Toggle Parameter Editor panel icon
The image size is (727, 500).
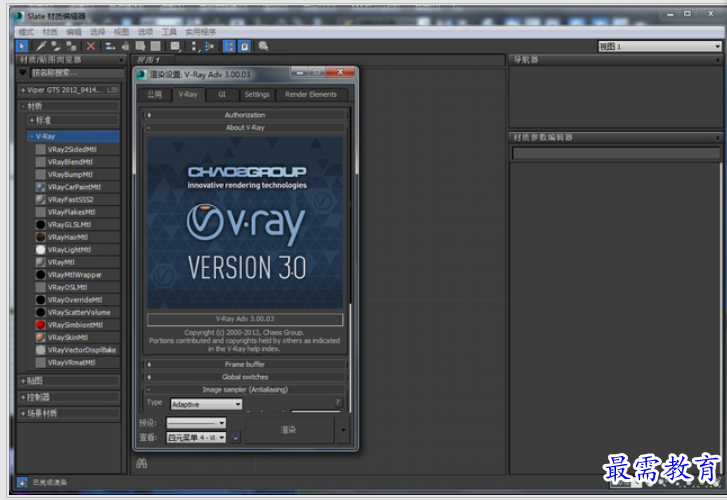coord(244,46)
